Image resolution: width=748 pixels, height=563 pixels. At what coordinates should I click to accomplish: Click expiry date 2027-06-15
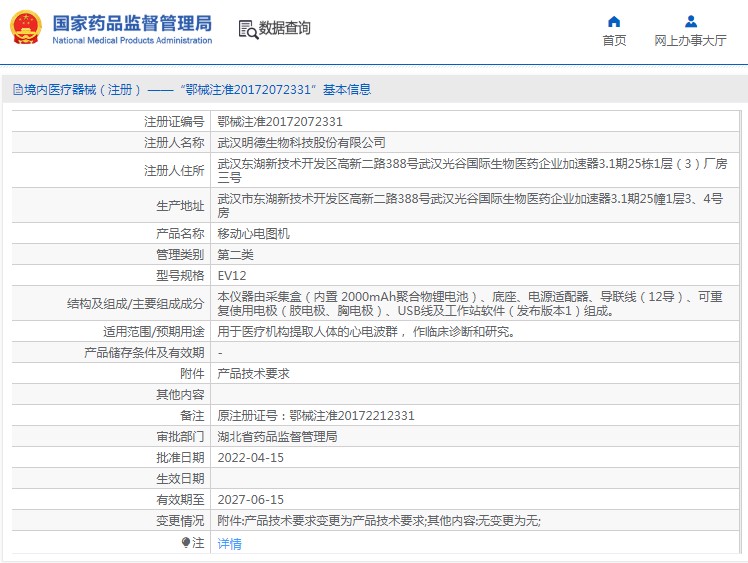tap(250, 500)
